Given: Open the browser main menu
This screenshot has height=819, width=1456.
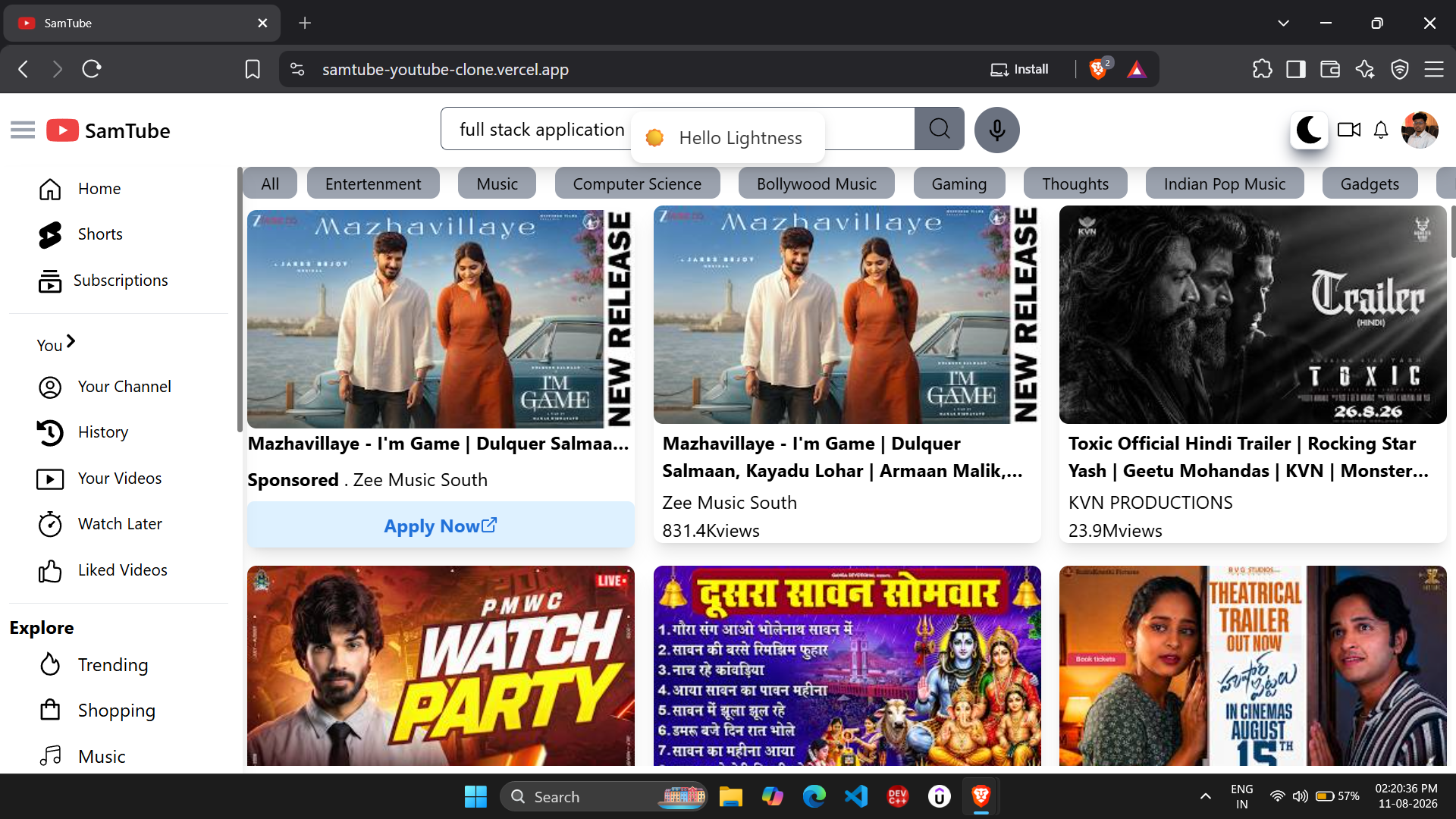Looking at the screenshot, I should 1433,69.
